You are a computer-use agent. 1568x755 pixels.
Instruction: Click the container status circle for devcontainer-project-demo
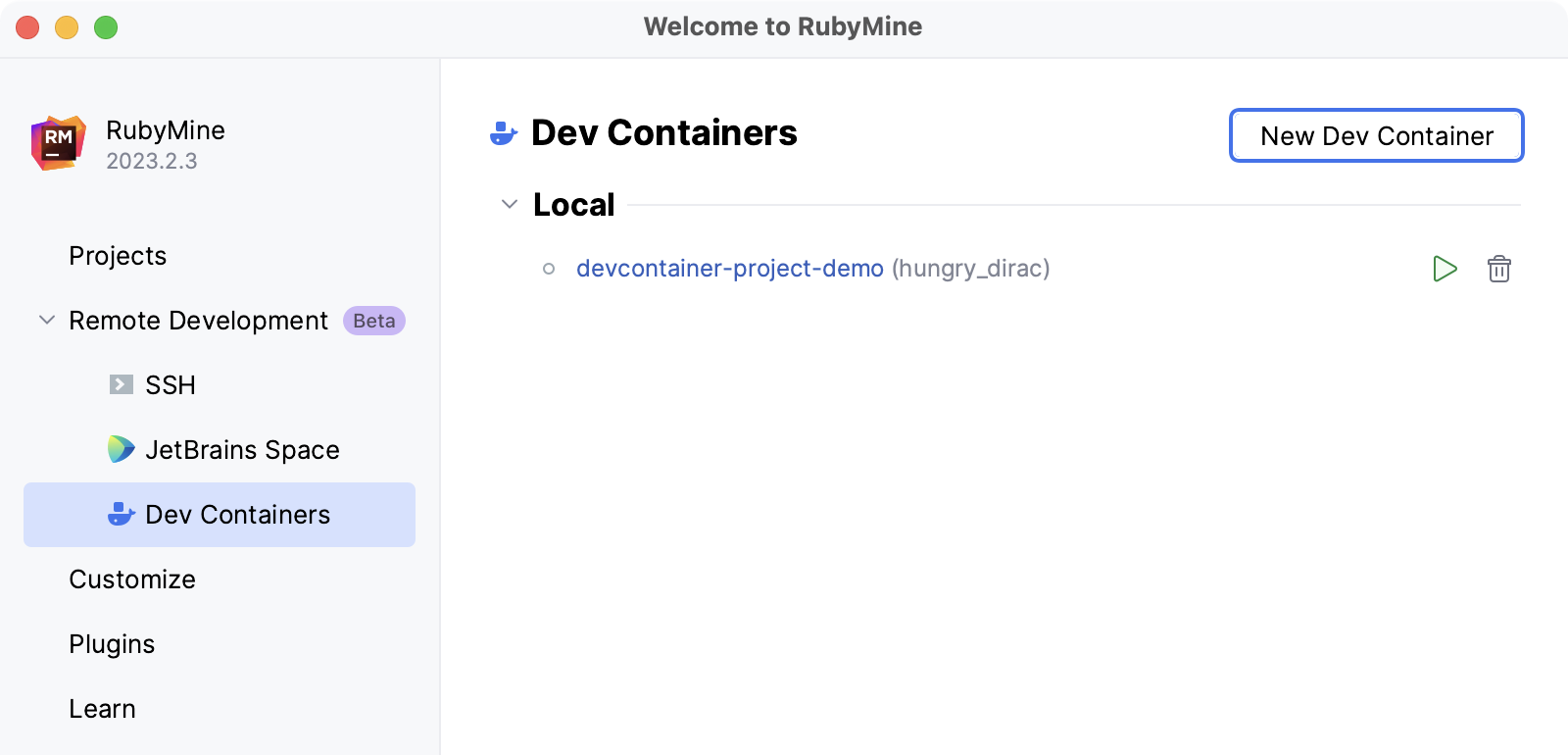[x=549, y=269]
